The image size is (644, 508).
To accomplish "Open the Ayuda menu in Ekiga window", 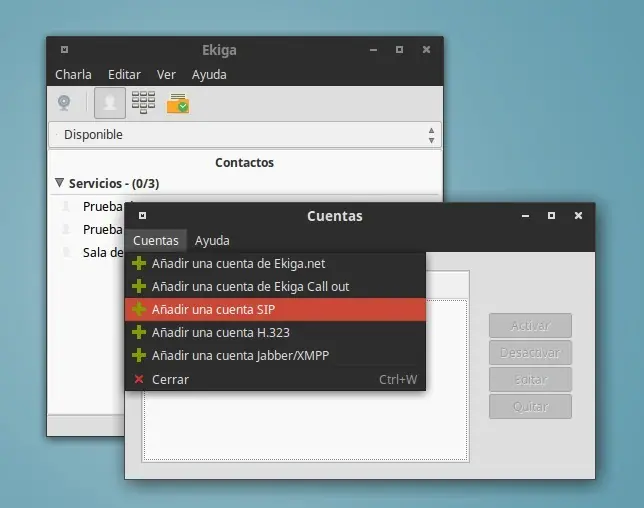I will coord(209,74).
